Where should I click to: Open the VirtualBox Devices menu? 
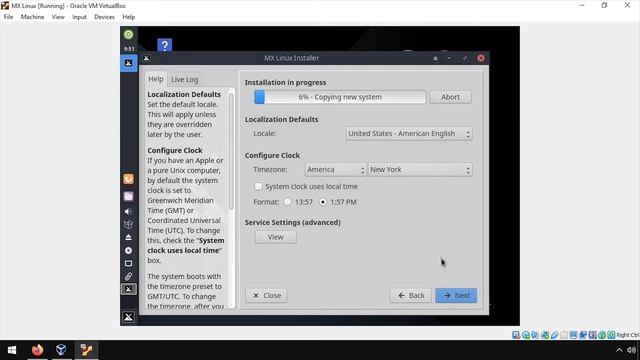point(104,17)
